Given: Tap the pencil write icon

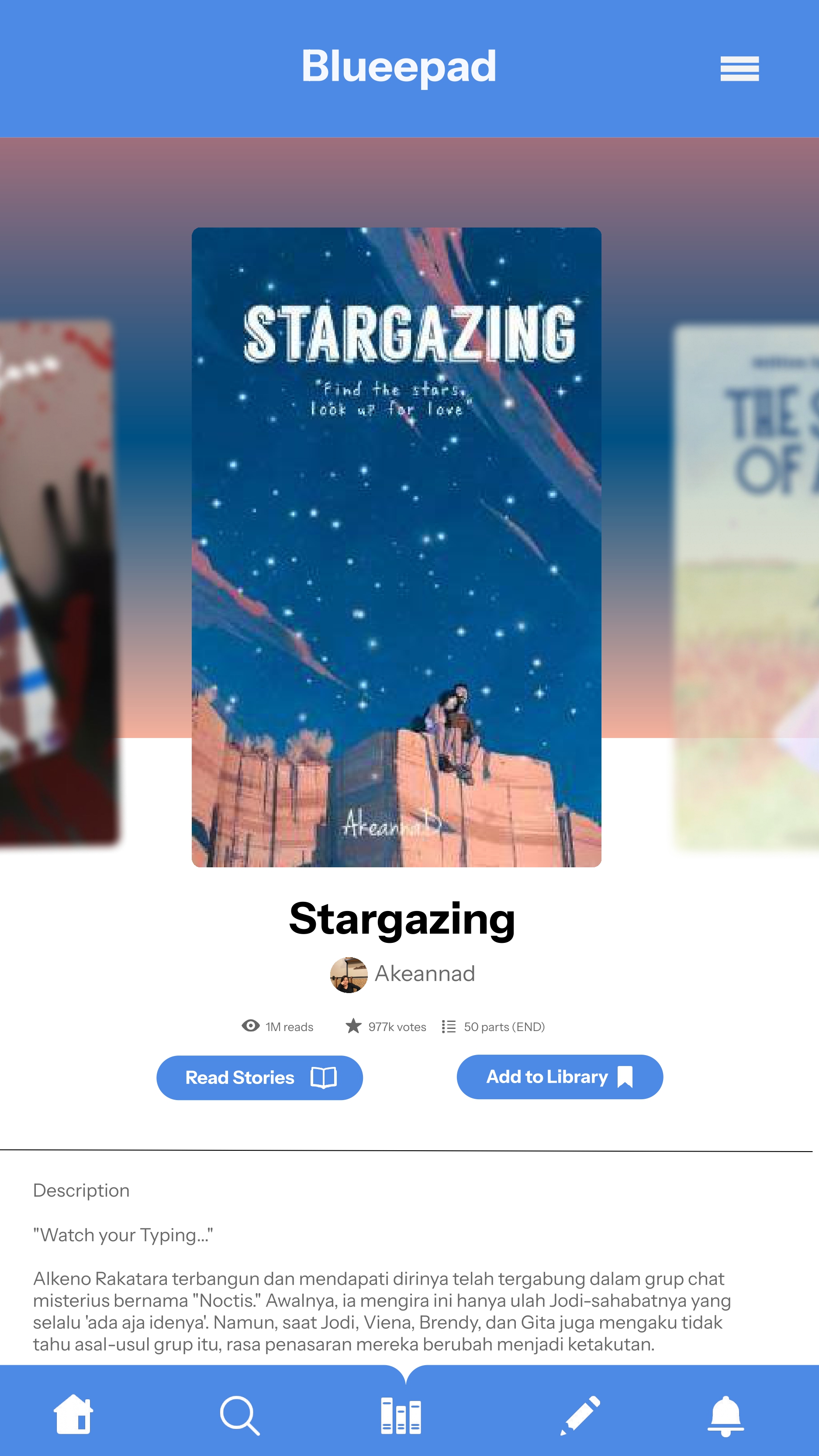Looking at the screenshot, I should pos(580,1415).
